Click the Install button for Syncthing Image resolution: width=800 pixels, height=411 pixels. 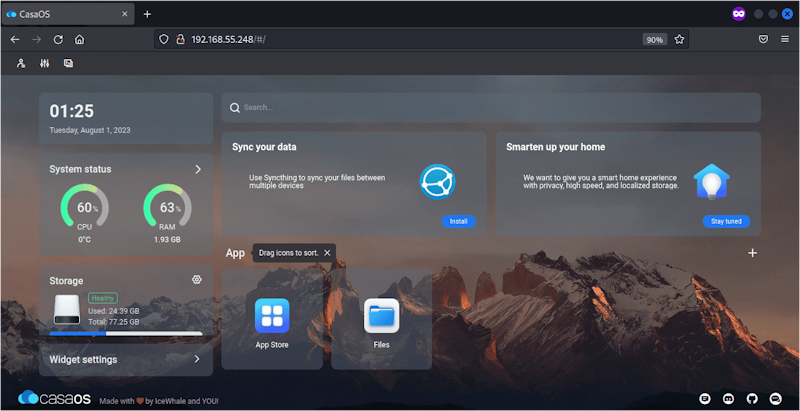[458, 221]
